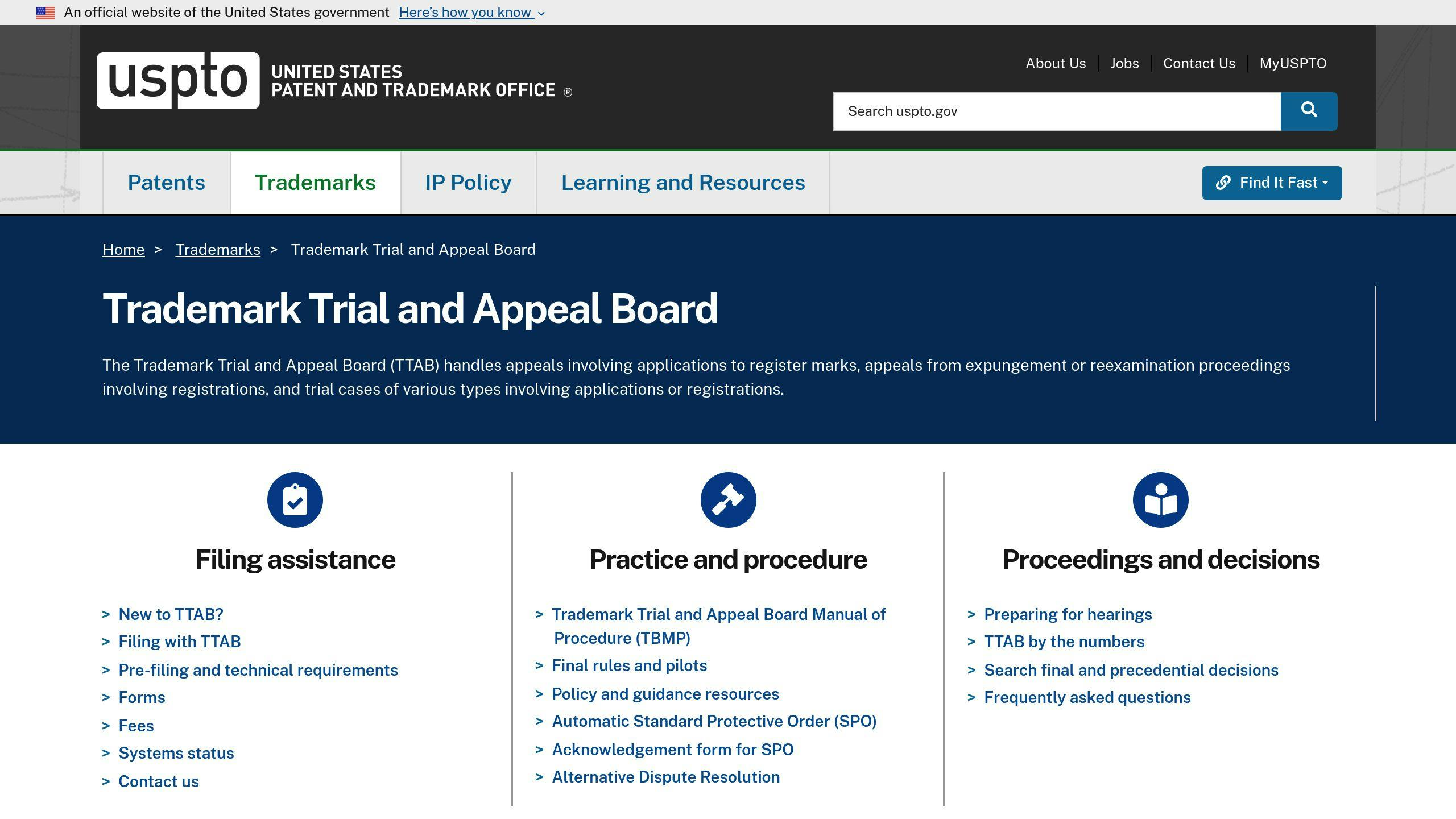Click Trademarks in the breadcrumb
The width and height of the screenshot is (1456, 819).
point(218,250)
